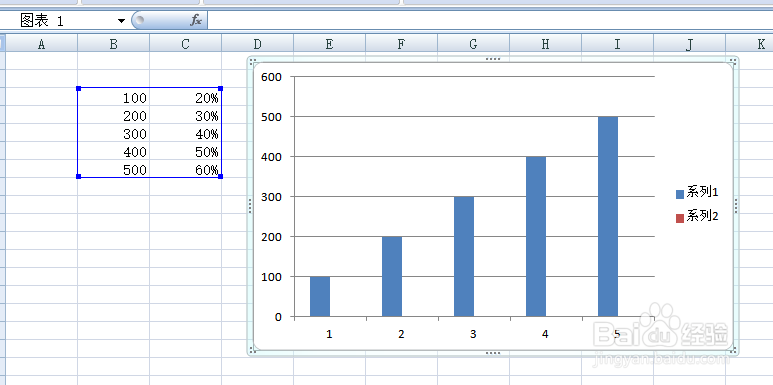Image resolution: width=773 pixels, height=385 pixels.
Task: Select the 系列1 legend entry
Action: tap(697, 193)
